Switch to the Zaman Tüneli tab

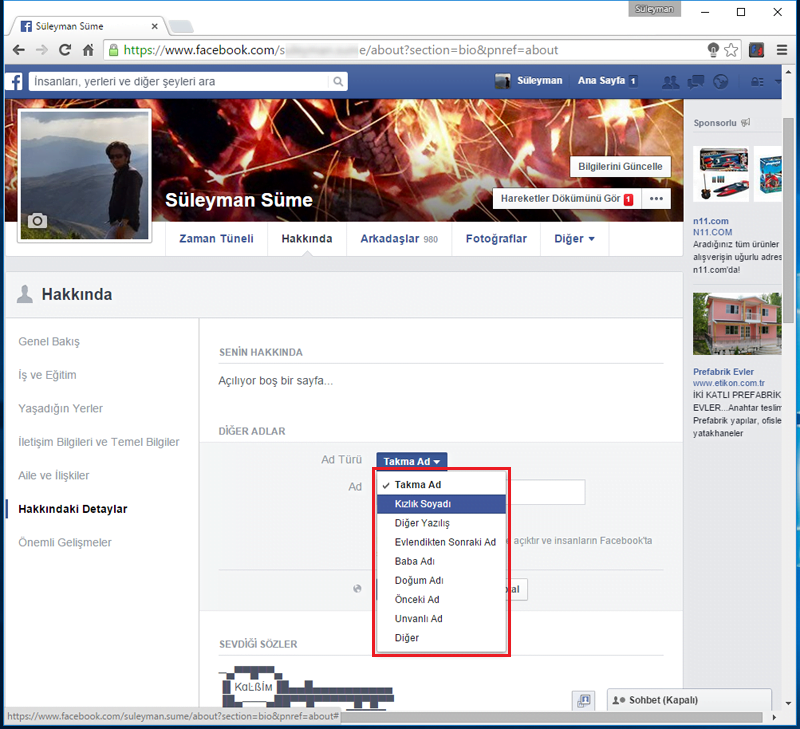[x=215, y=239]
